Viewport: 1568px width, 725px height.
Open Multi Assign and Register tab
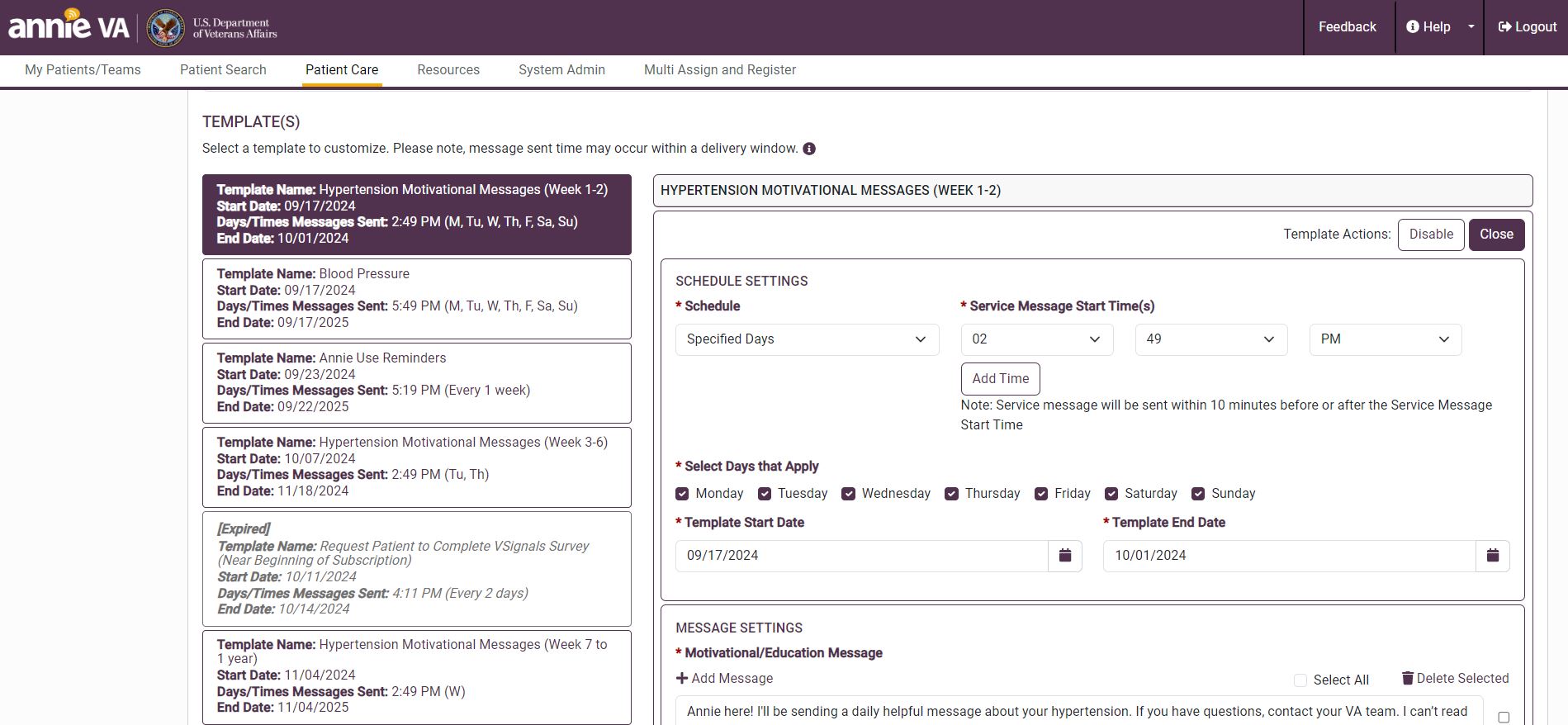click(x=720, y=70)
